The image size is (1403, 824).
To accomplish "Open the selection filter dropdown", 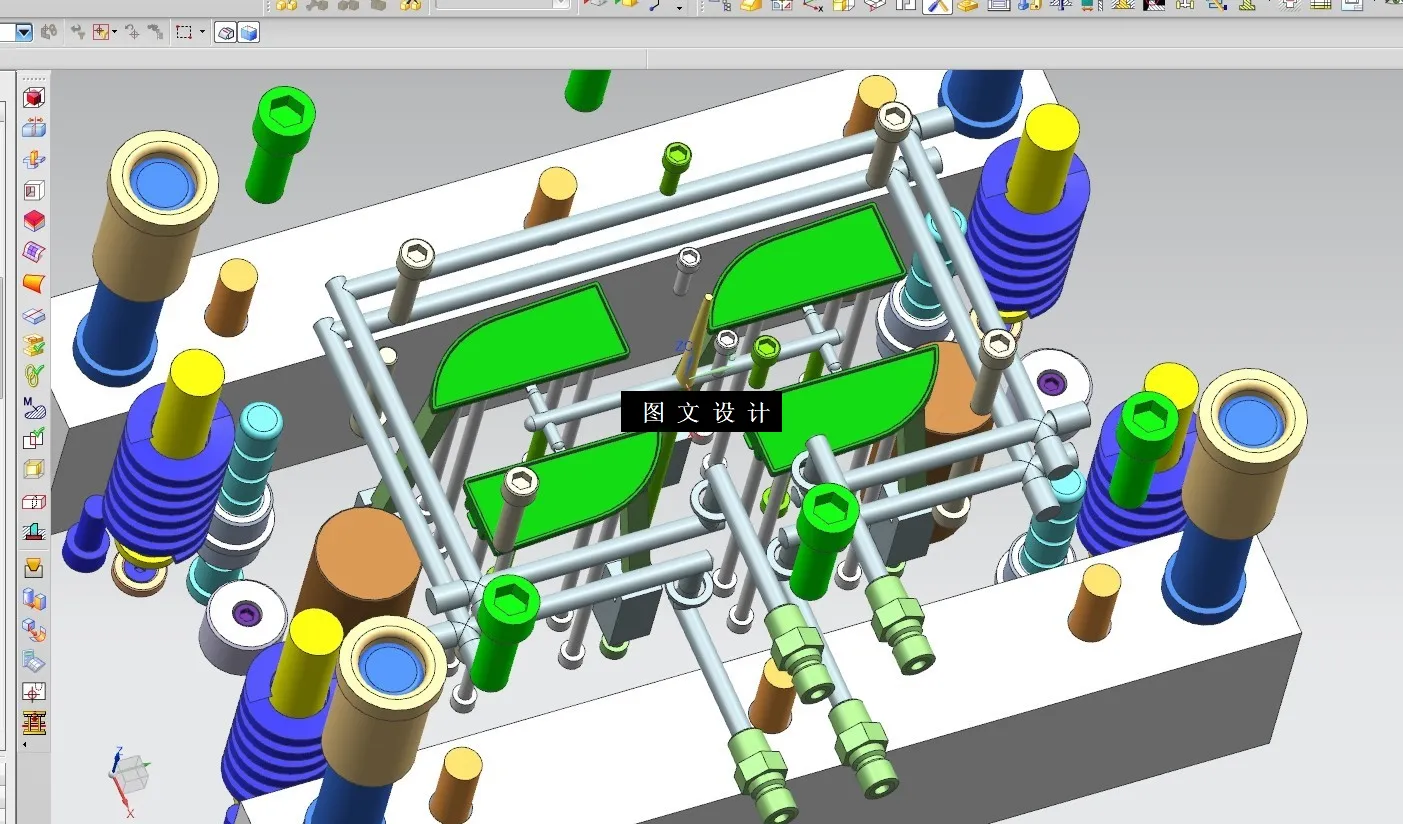I will click(x=24, y=31).
